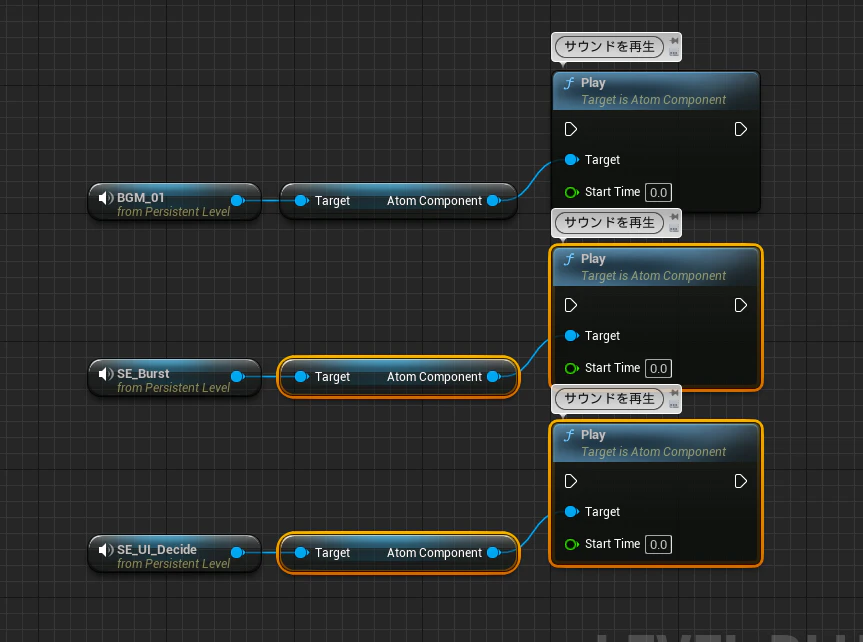Image resolution: width=863 pixels, height=642 pixels.
Task: Click the サウンドを再生 comment text above bottom Play node
Action: pyautogui.click(x=610, y=399)
